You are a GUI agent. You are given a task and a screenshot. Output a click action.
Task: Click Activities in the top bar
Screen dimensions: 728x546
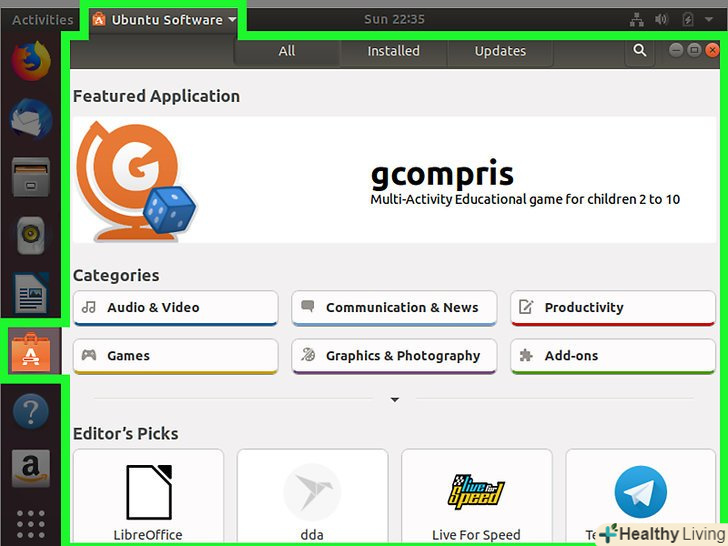tap(42, 20)
